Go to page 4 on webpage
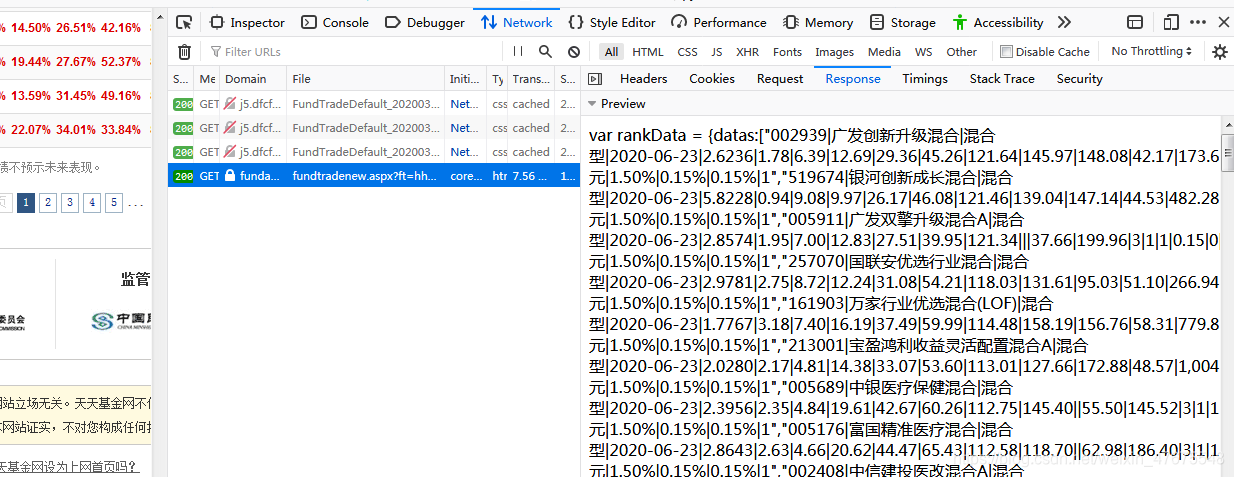Viewport: 1234px width, 477px height. pos(92,203)
